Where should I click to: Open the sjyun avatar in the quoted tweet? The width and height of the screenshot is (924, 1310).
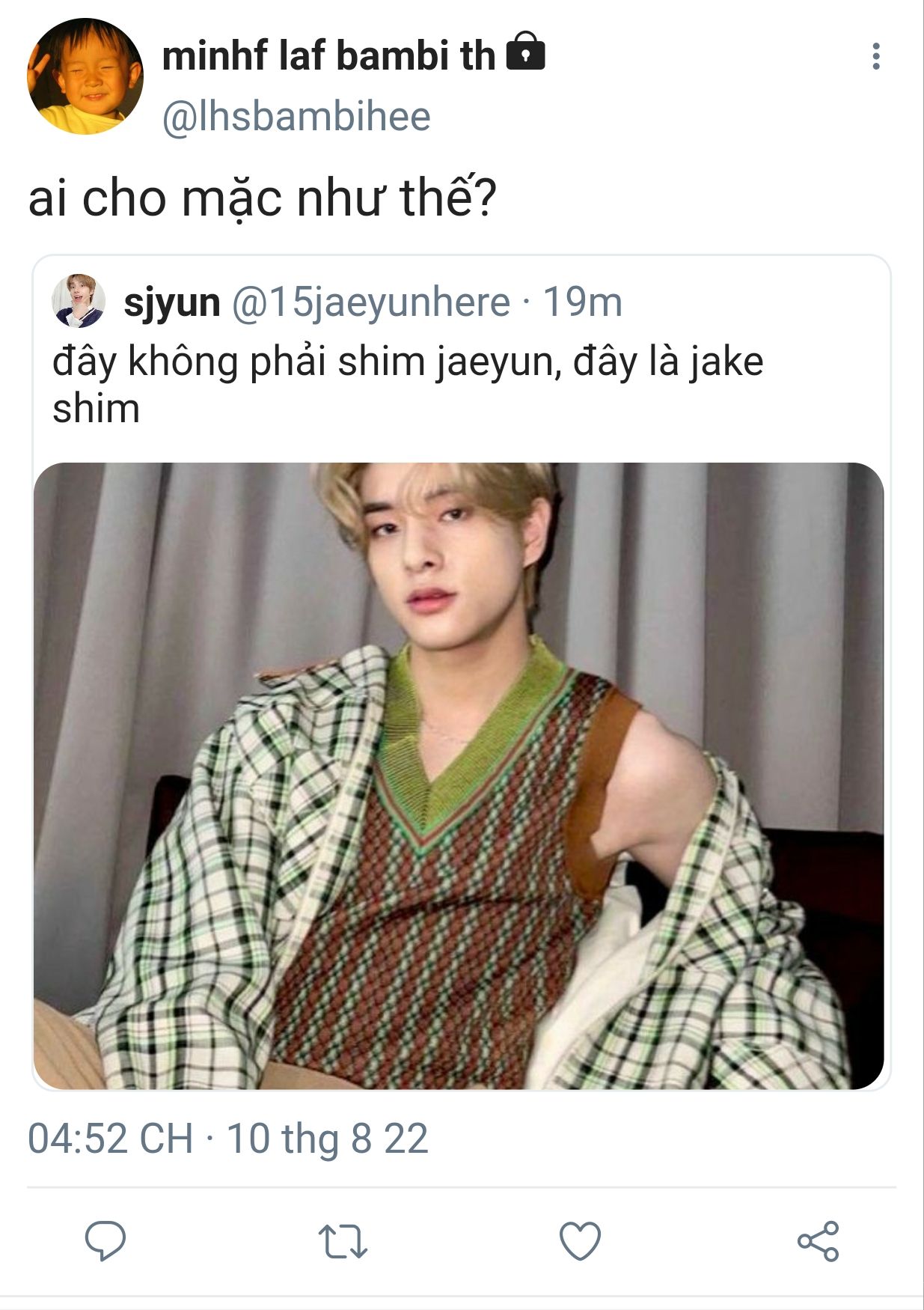(x=78, y=301)
